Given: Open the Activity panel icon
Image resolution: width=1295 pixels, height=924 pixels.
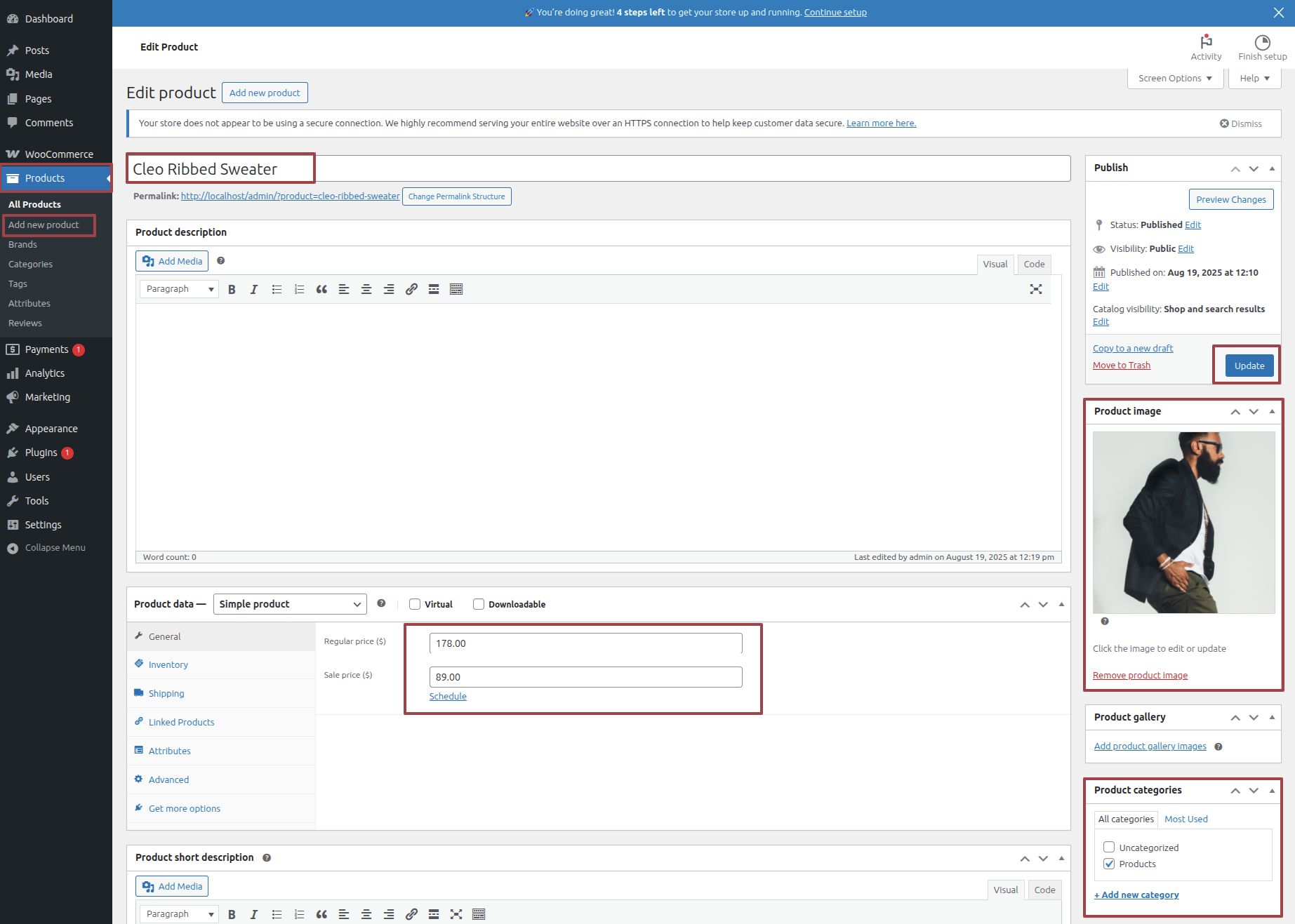Looking at the screenshot, I should (1206, 47).
